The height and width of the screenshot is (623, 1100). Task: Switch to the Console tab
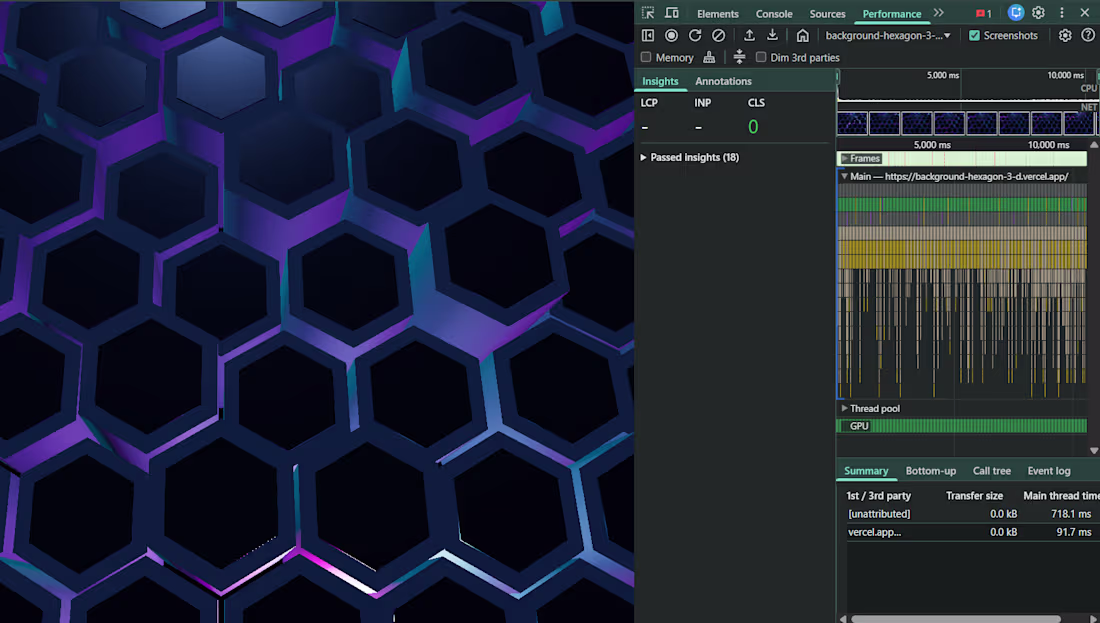pos(774,13)
